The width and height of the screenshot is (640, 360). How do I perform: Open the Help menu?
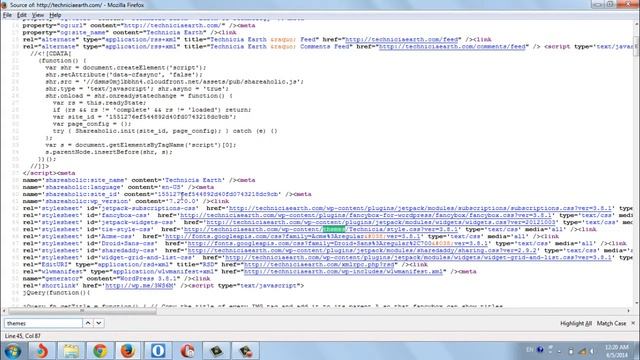(x=55, y=15)
